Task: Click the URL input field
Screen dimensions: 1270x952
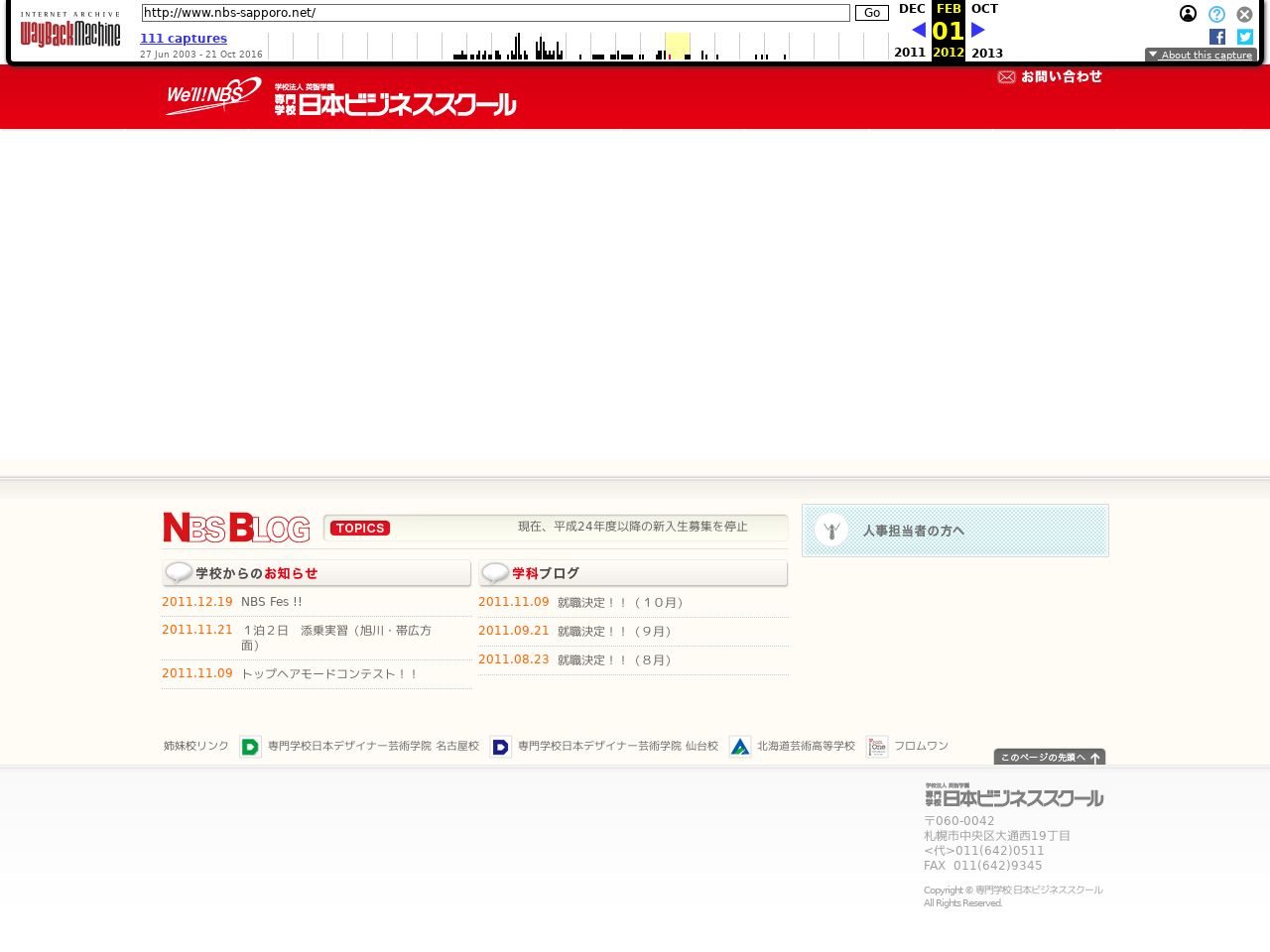Action: [495, 13]
